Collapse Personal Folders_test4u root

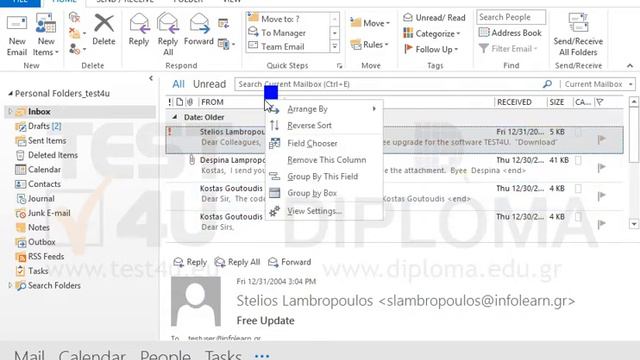pyautogui.click(x=10, y=93)
